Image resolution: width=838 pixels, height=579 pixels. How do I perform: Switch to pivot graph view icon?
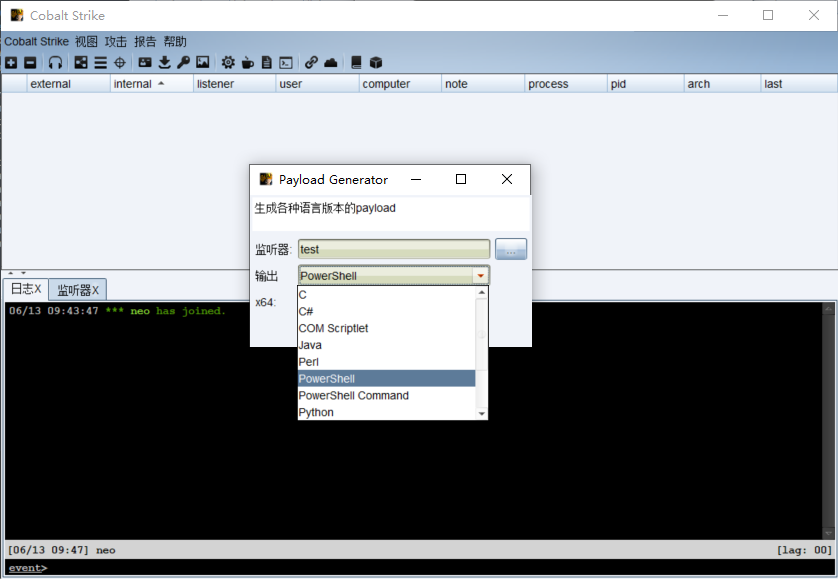pos(81,63)
